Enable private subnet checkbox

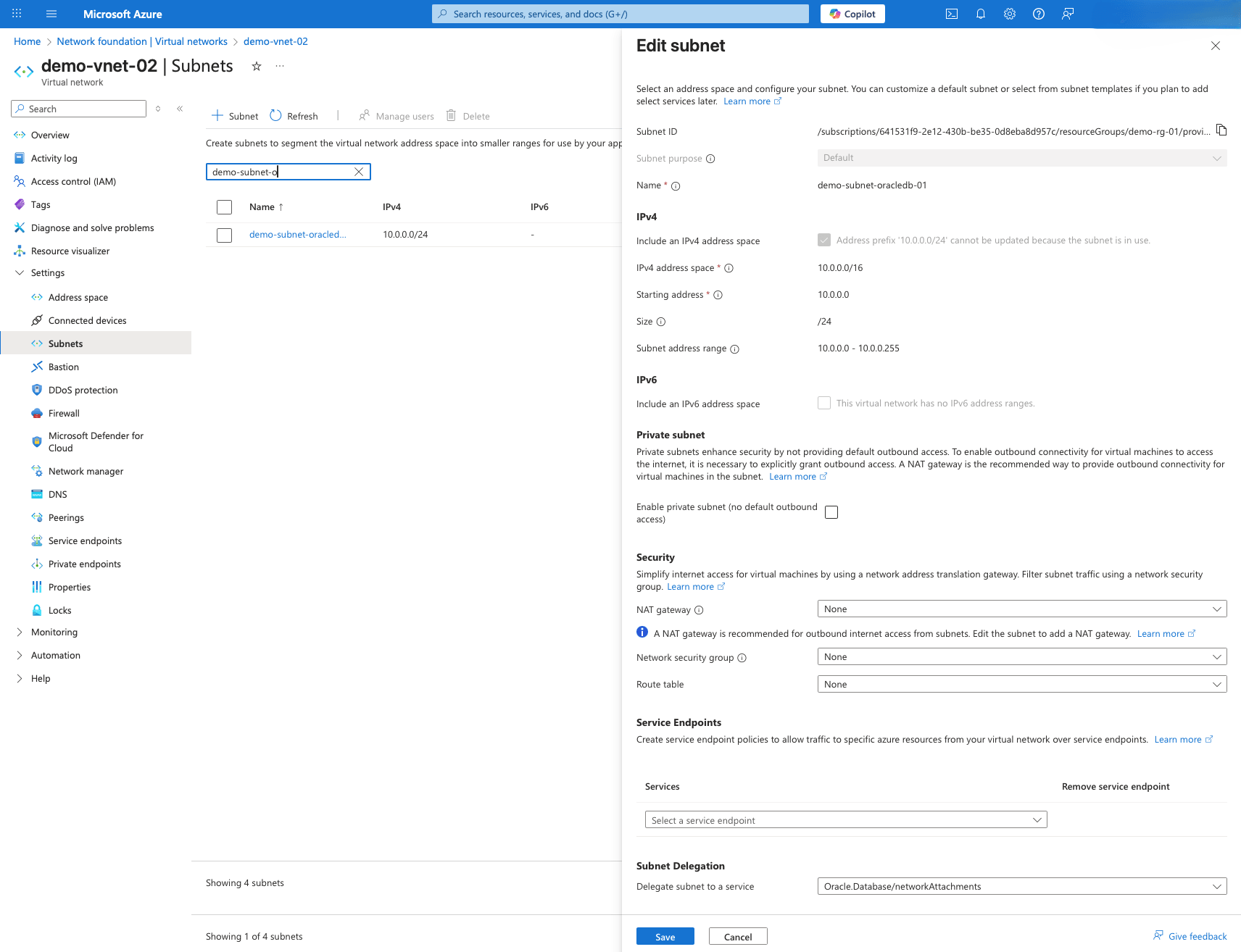pos(831,512)
